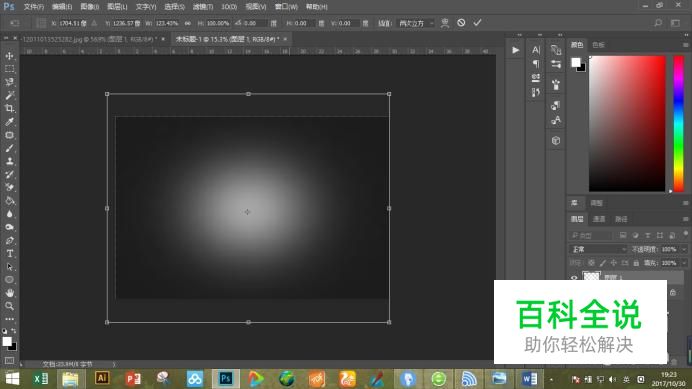Open the Image menu
The width and height of the screenshot is (692, 389).
click(90, 7)
